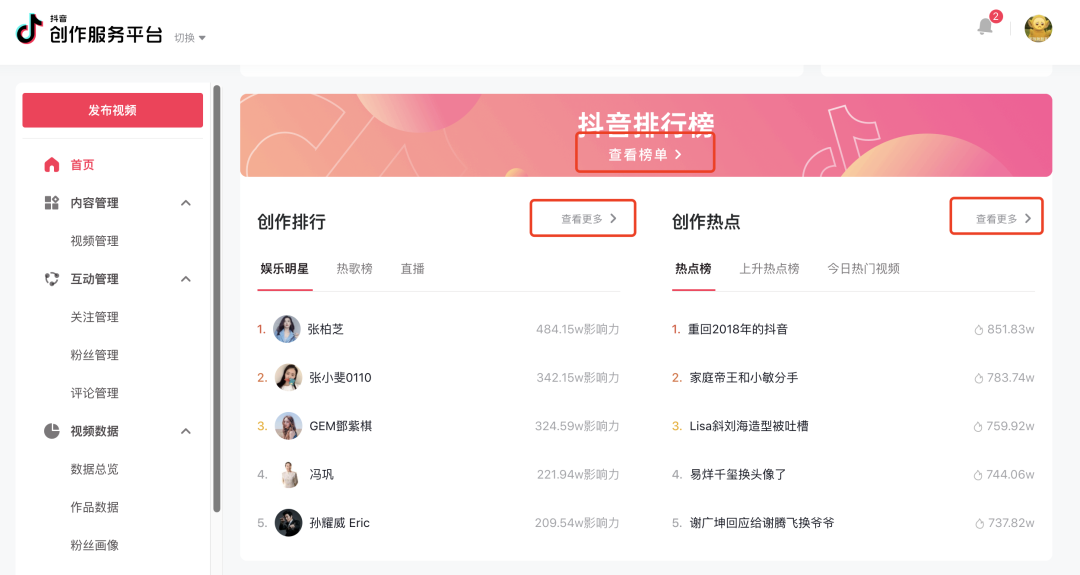Click the home icon beside 首页
The image size is (1080, 575).
point(52,165)
